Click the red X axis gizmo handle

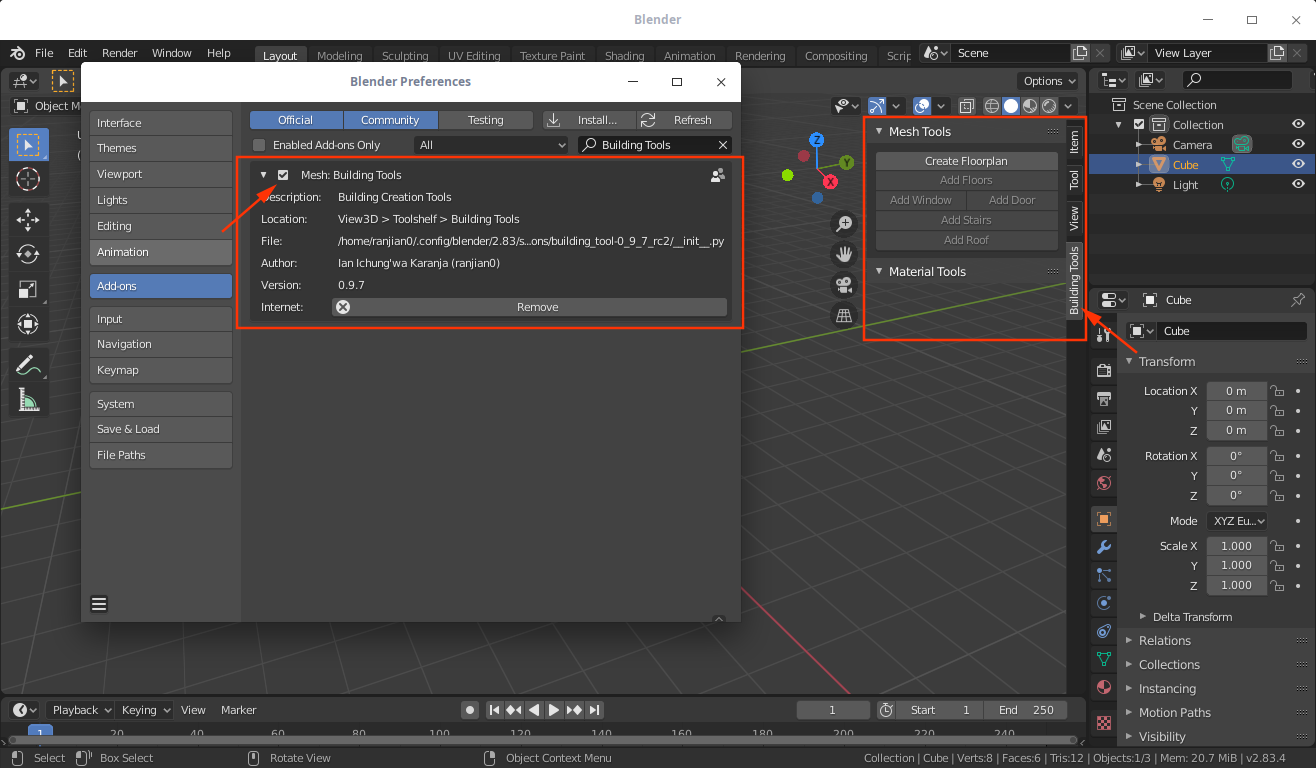pos(830,181)
